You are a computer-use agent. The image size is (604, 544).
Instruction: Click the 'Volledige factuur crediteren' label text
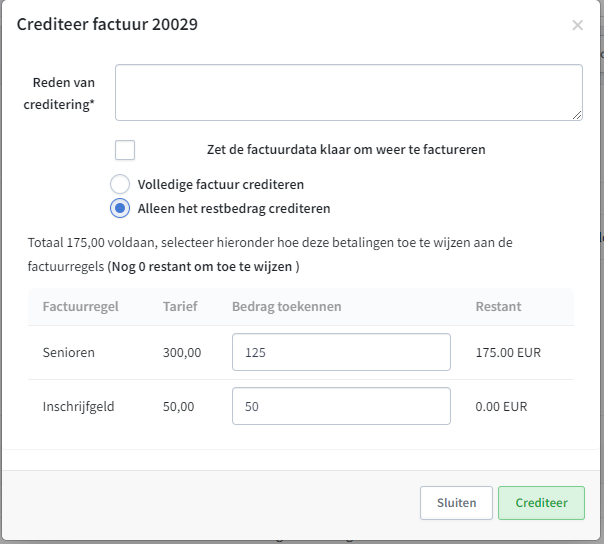click(221, 185)
